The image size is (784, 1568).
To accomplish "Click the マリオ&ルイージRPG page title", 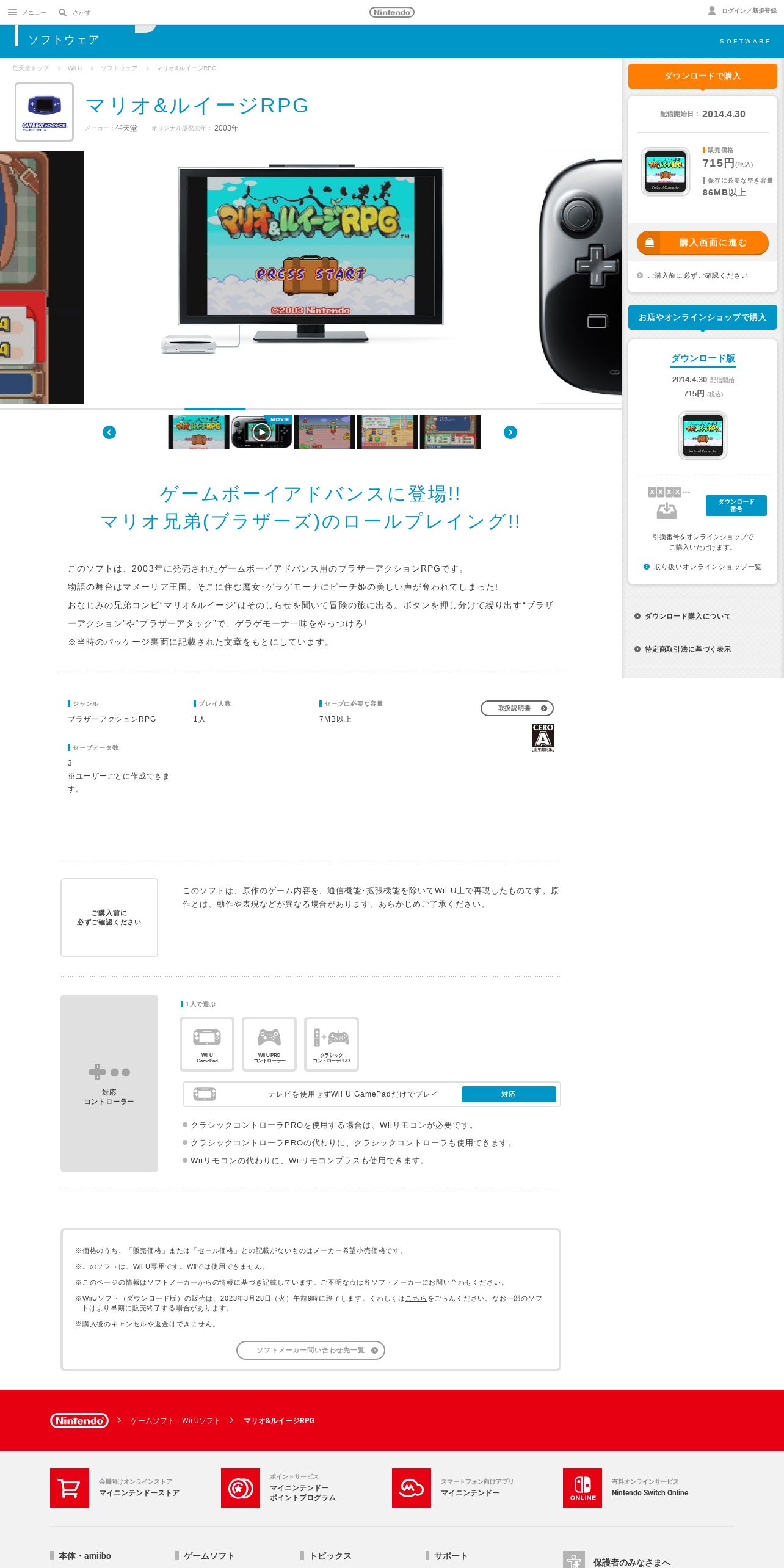I will tap(197, 106).
